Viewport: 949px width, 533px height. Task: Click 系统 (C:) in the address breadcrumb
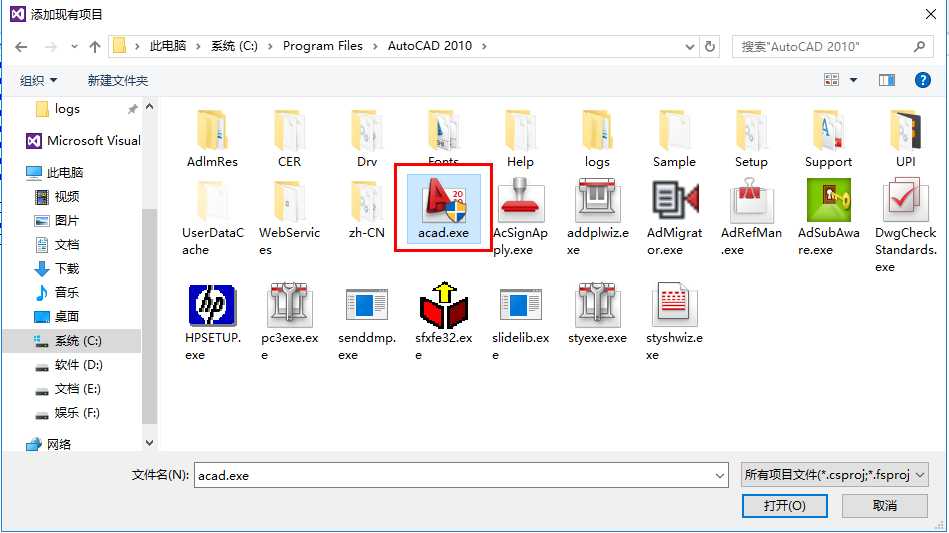pos(234,46)
